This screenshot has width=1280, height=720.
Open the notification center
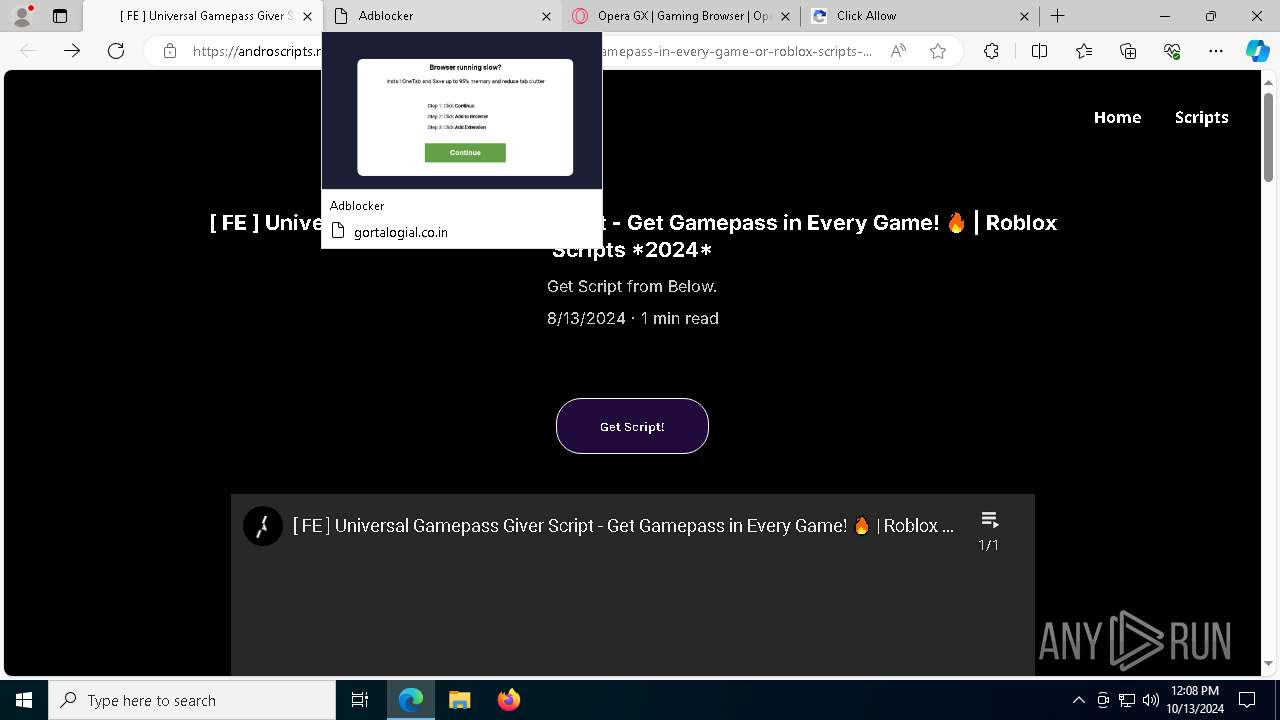[1248, 700]
